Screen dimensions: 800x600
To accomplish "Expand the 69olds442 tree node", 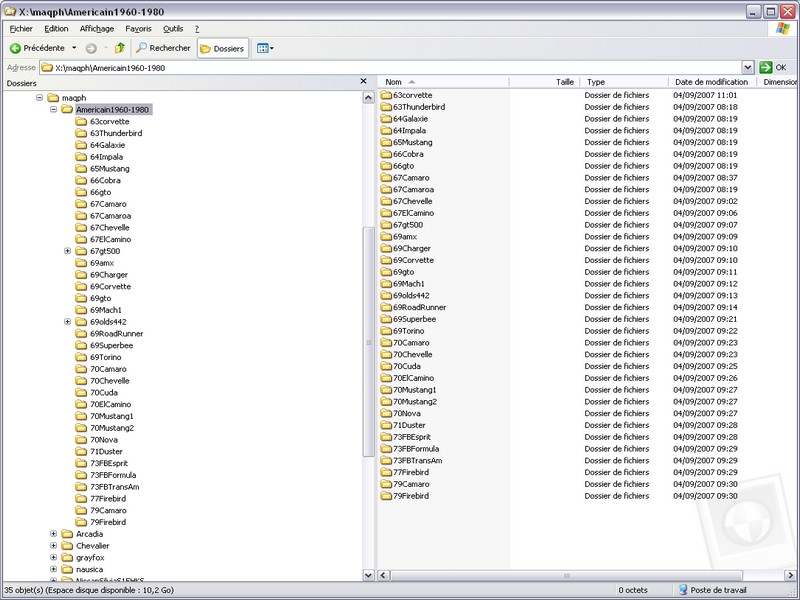I will pos(67,321).
